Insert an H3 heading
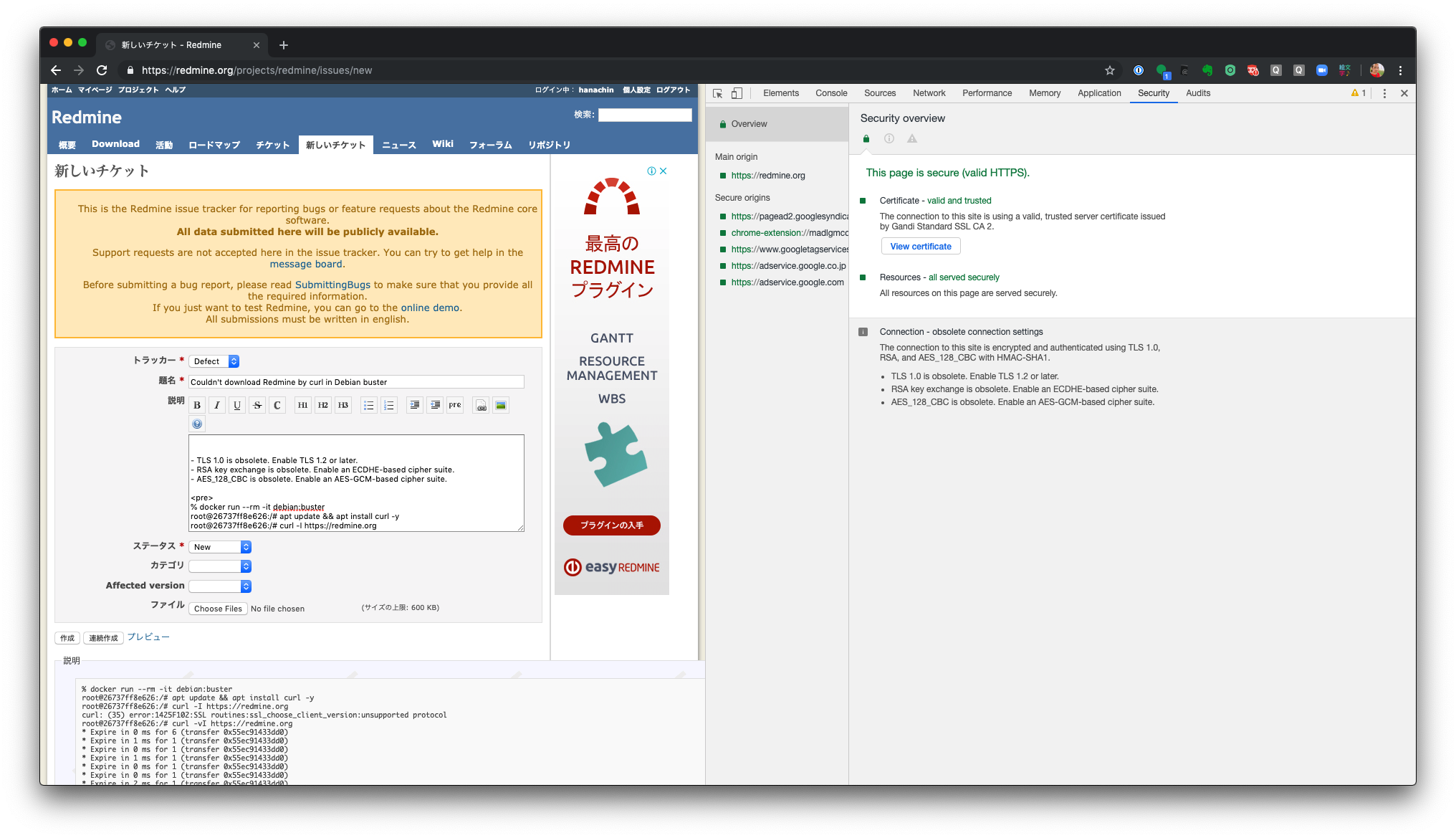The height and width of the screenshot is (838, 1456). (x=343, y=405)
